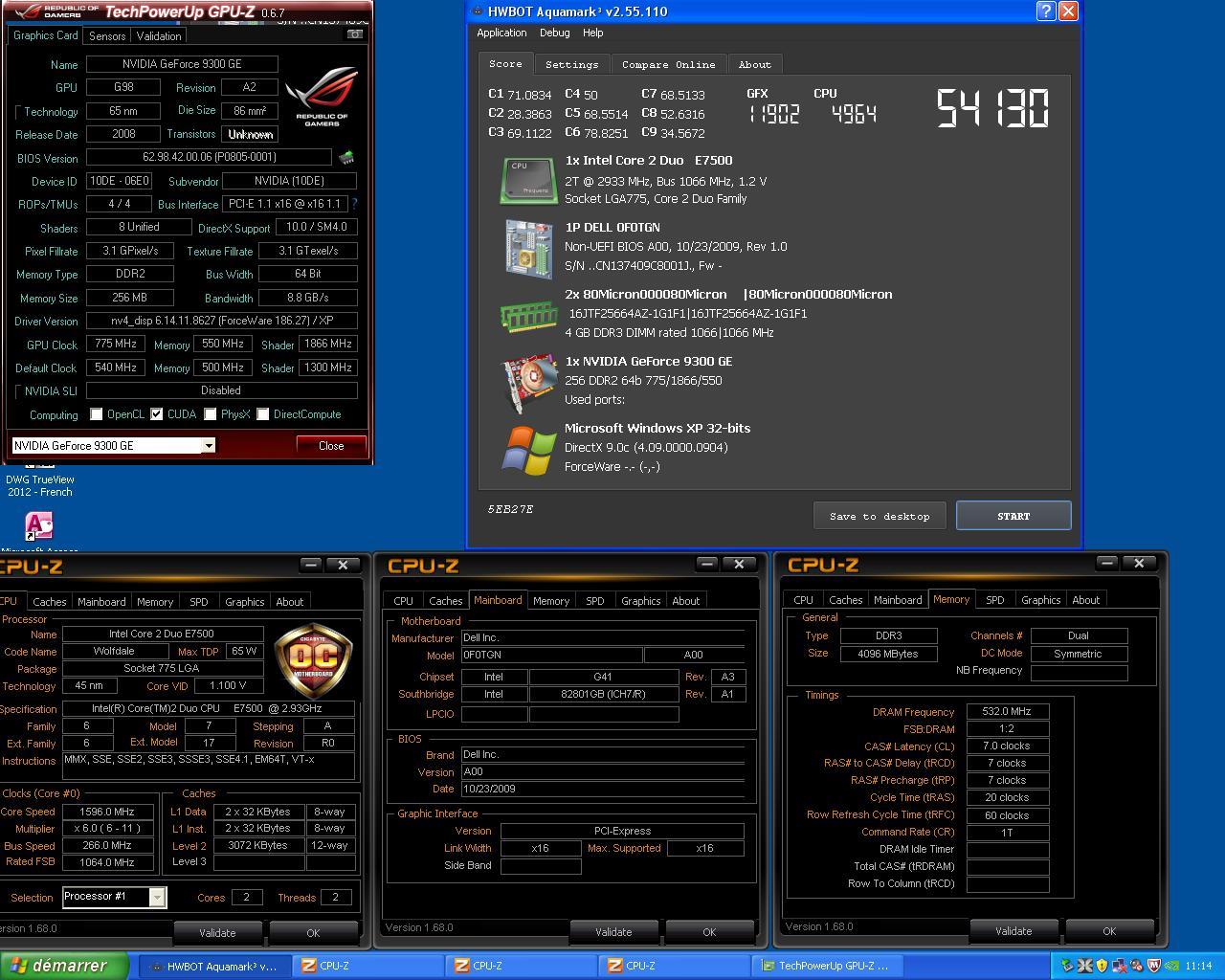Click Validate in CPU-Z Memory window
The image size is (1225, 980).
pyautogui.click(x=1013, y=930)
